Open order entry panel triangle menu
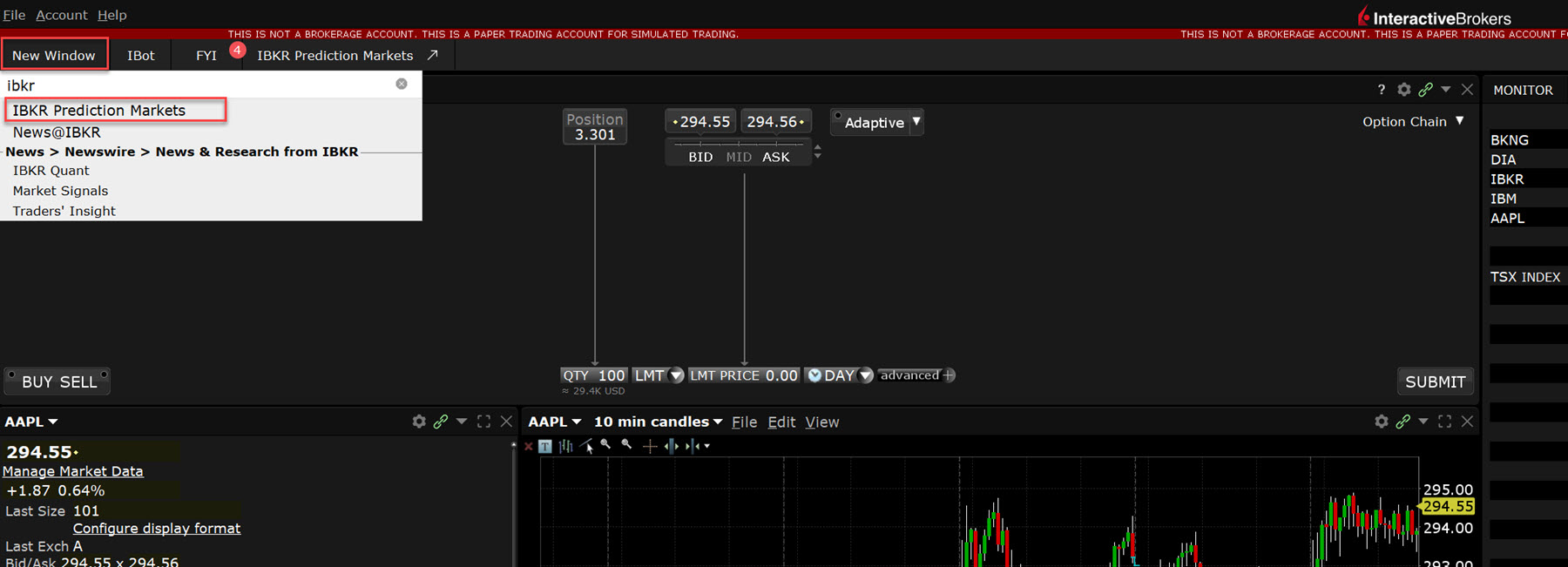 (1446, 90)
